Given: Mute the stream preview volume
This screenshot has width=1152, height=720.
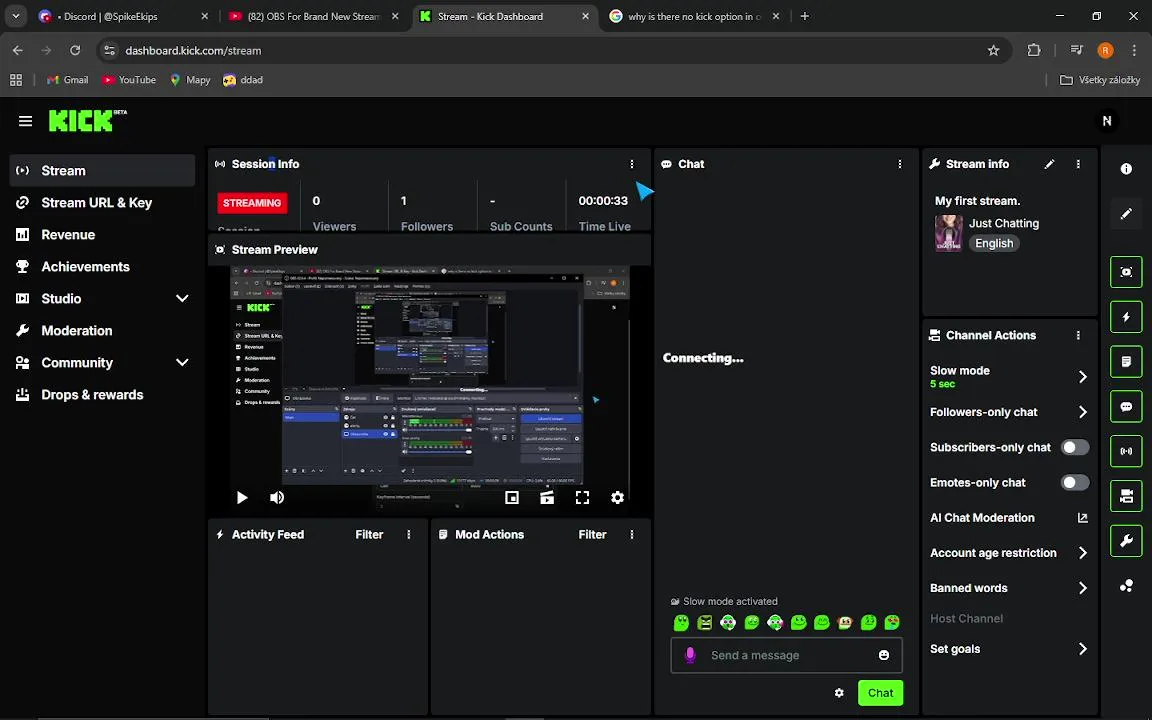Looking at the screenshot, I should 277,497.
